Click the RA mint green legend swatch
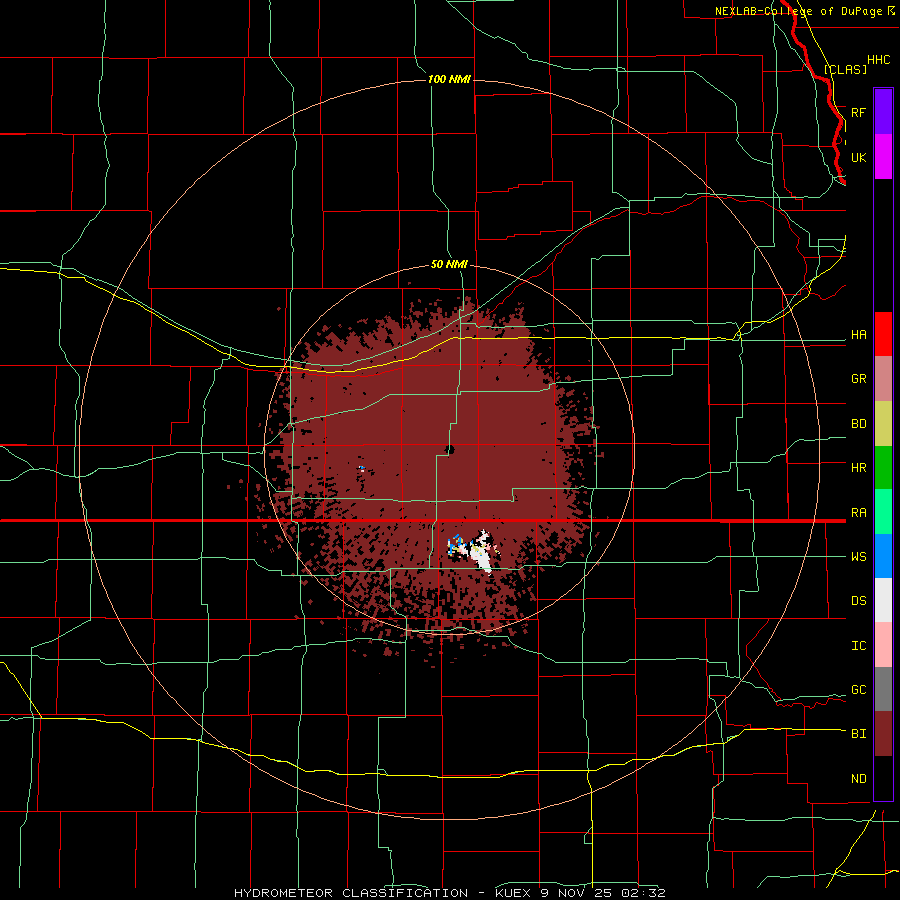The width and height of the screenshot is (900, 900). tap(883, 512)
